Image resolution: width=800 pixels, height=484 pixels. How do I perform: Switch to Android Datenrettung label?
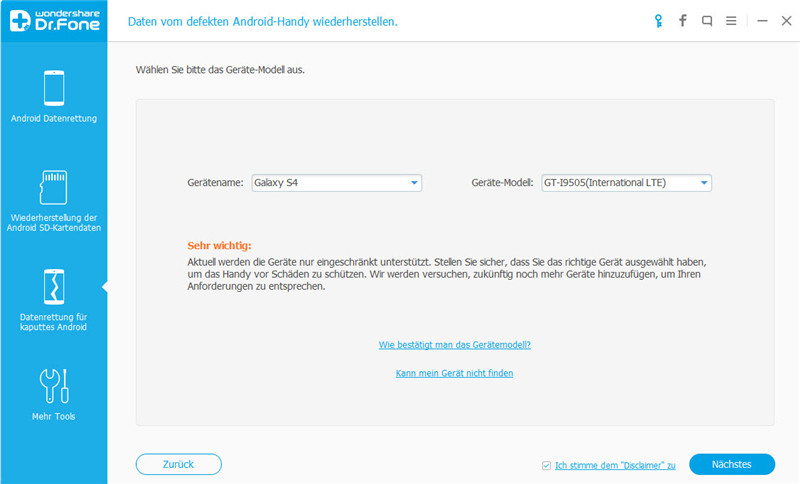pyautogui.click(x=54, y=118)
